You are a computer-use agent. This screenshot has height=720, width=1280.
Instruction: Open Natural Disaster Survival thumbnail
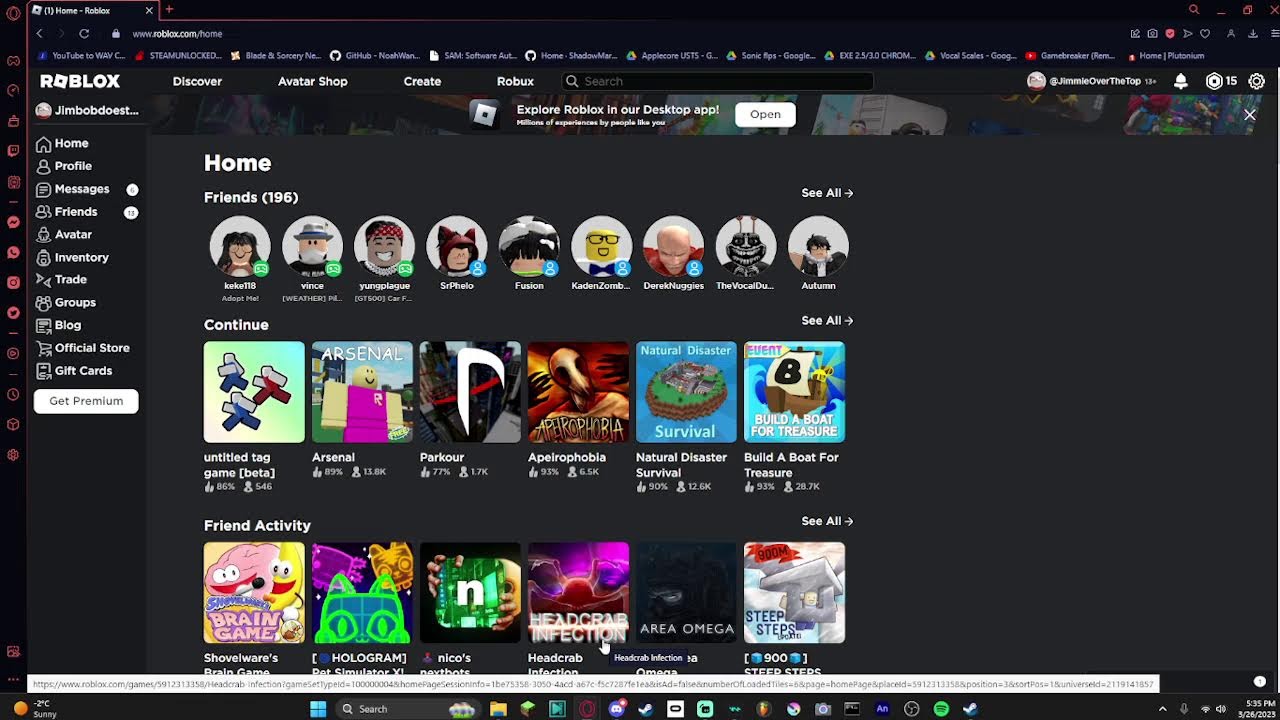pos(686,392)
